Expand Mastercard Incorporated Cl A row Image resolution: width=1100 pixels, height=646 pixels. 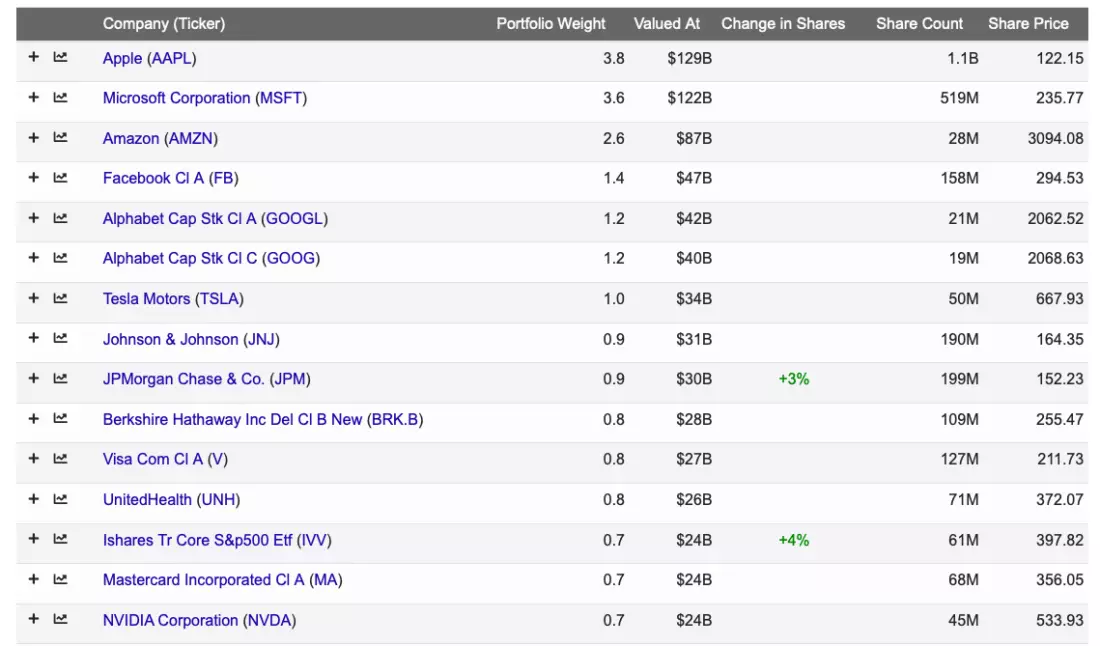click(33, 579)
